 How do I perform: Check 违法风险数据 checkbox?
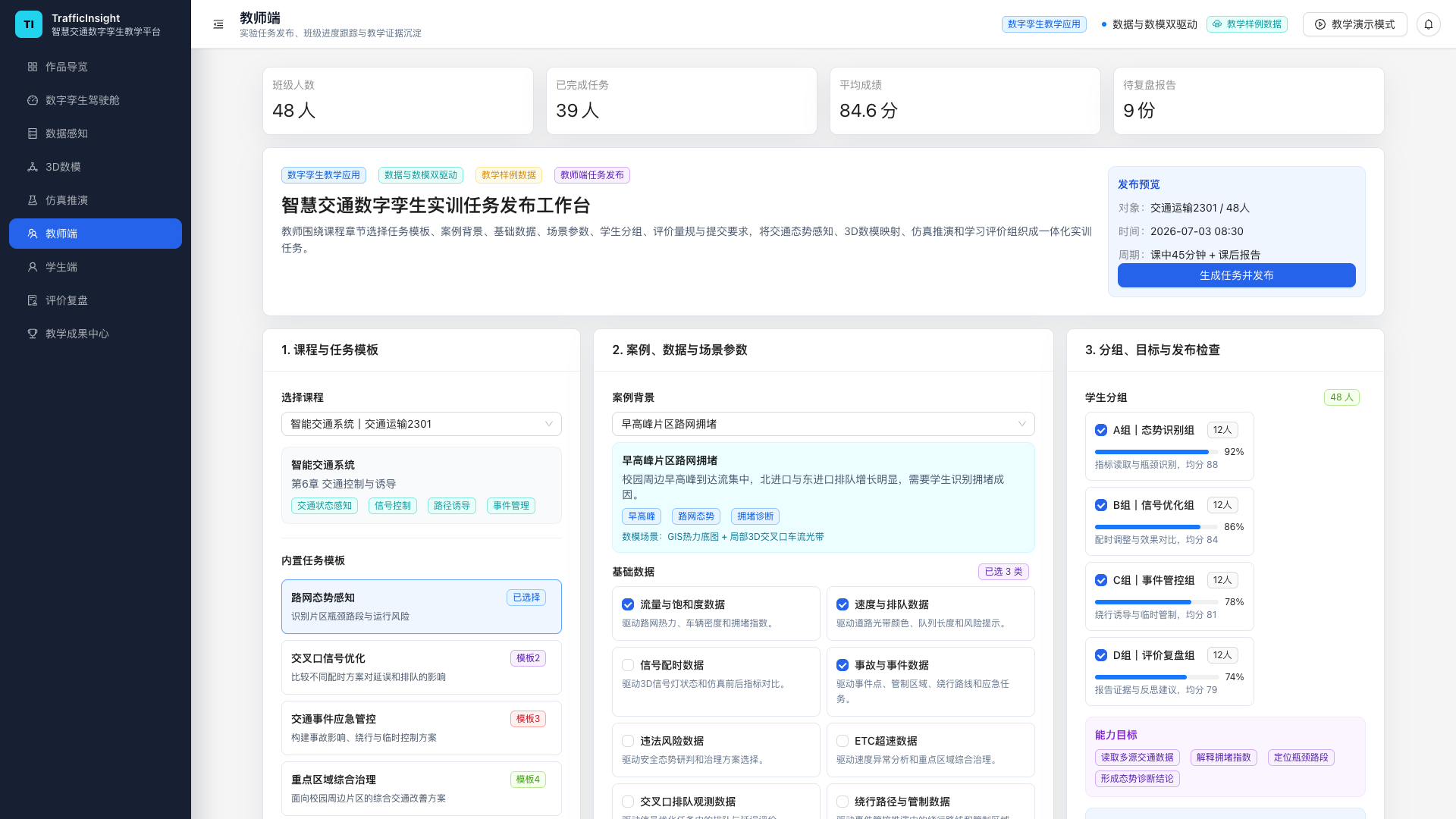coord(628,741)
